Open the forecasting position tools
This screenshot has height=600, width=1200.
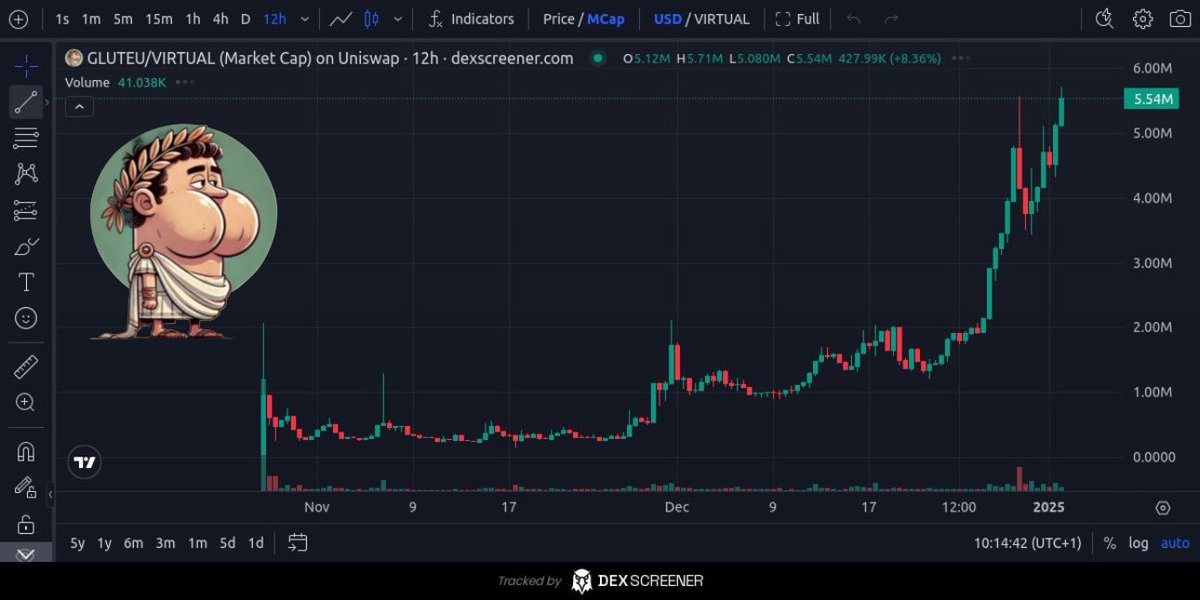pyautogui.click(x=26, y=210)
